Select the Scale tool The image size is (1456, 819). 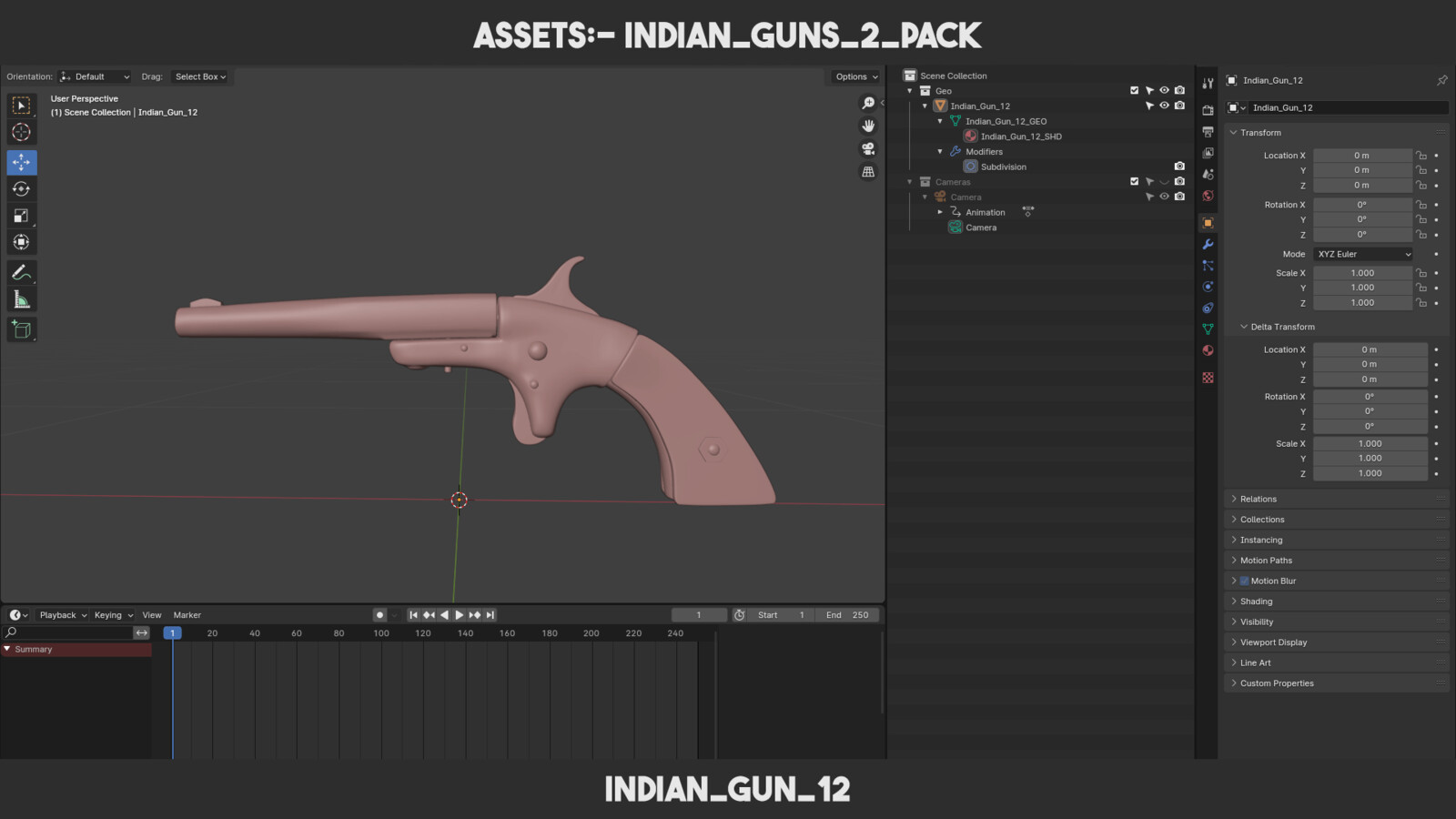[21, 216]
